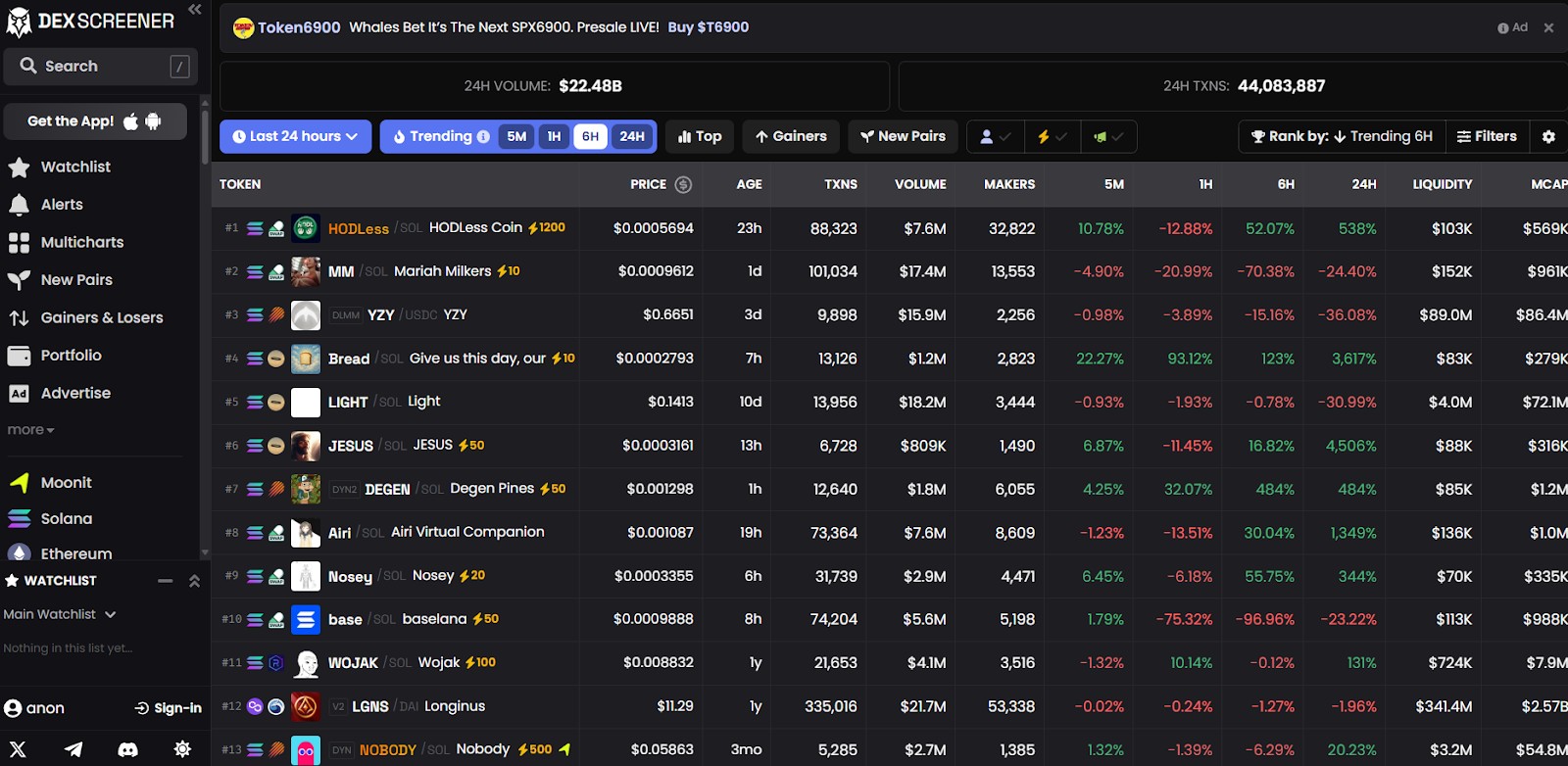Open the X (Twitter) link
This screenshot has height=766, width=1568.
(x=17, y=749)
